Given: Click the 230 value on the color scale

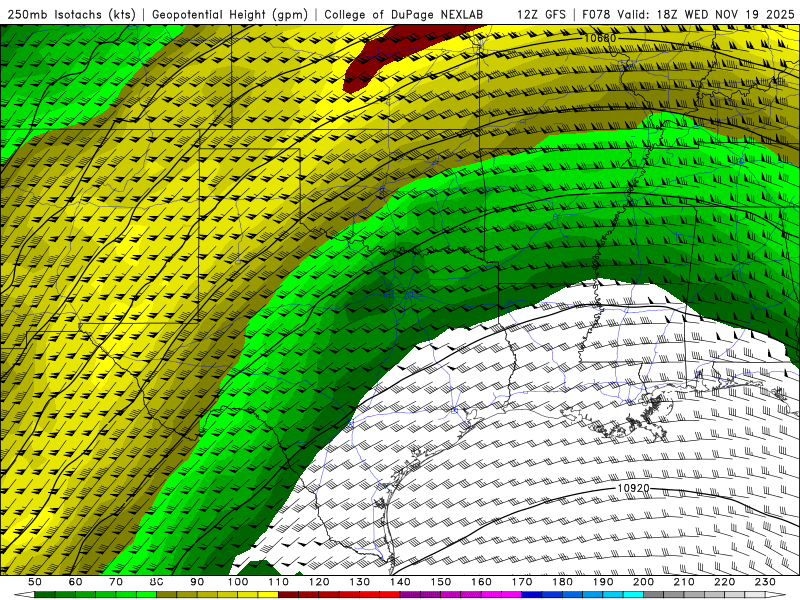Looking at the screenshot, I should click(765, 582).
